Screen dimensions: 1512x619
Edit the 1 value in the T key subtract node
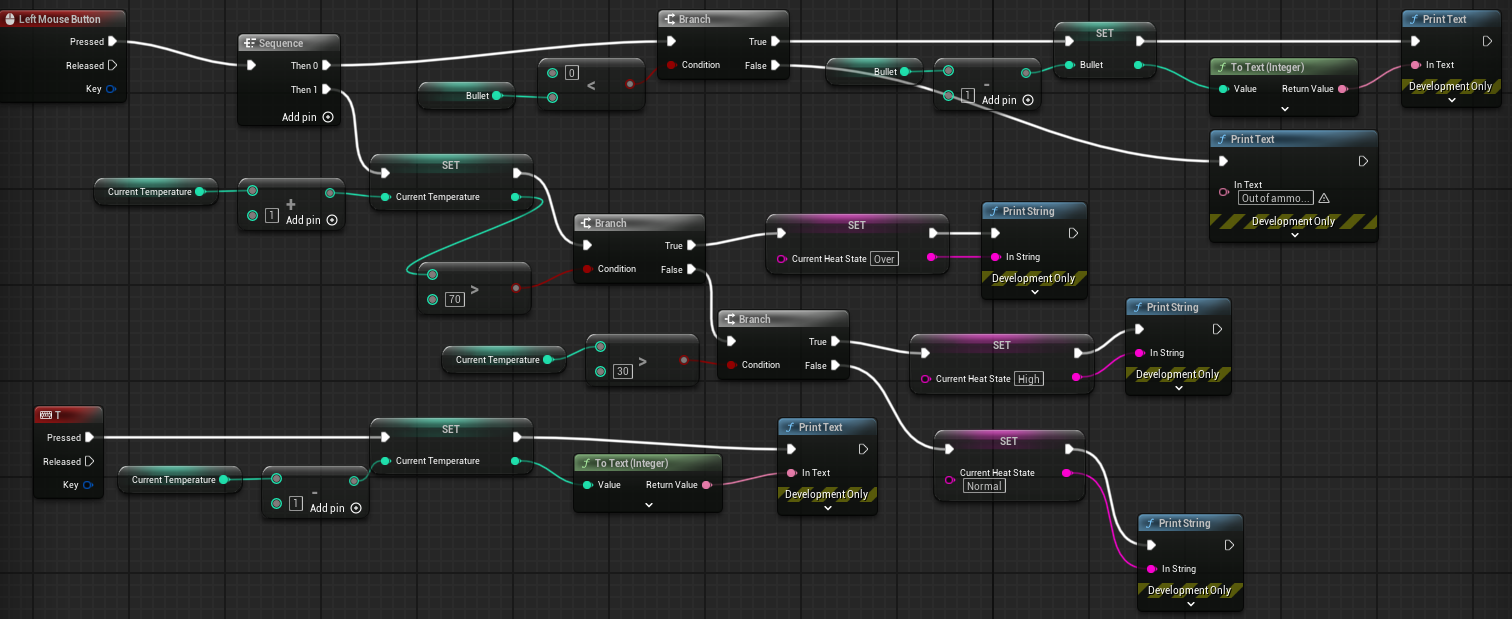[296, 504]
